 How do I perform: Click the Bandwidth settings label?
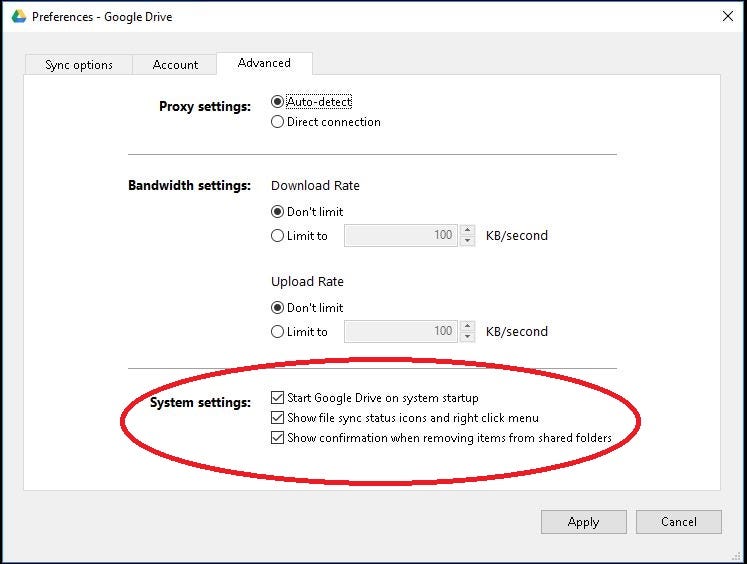189,185
